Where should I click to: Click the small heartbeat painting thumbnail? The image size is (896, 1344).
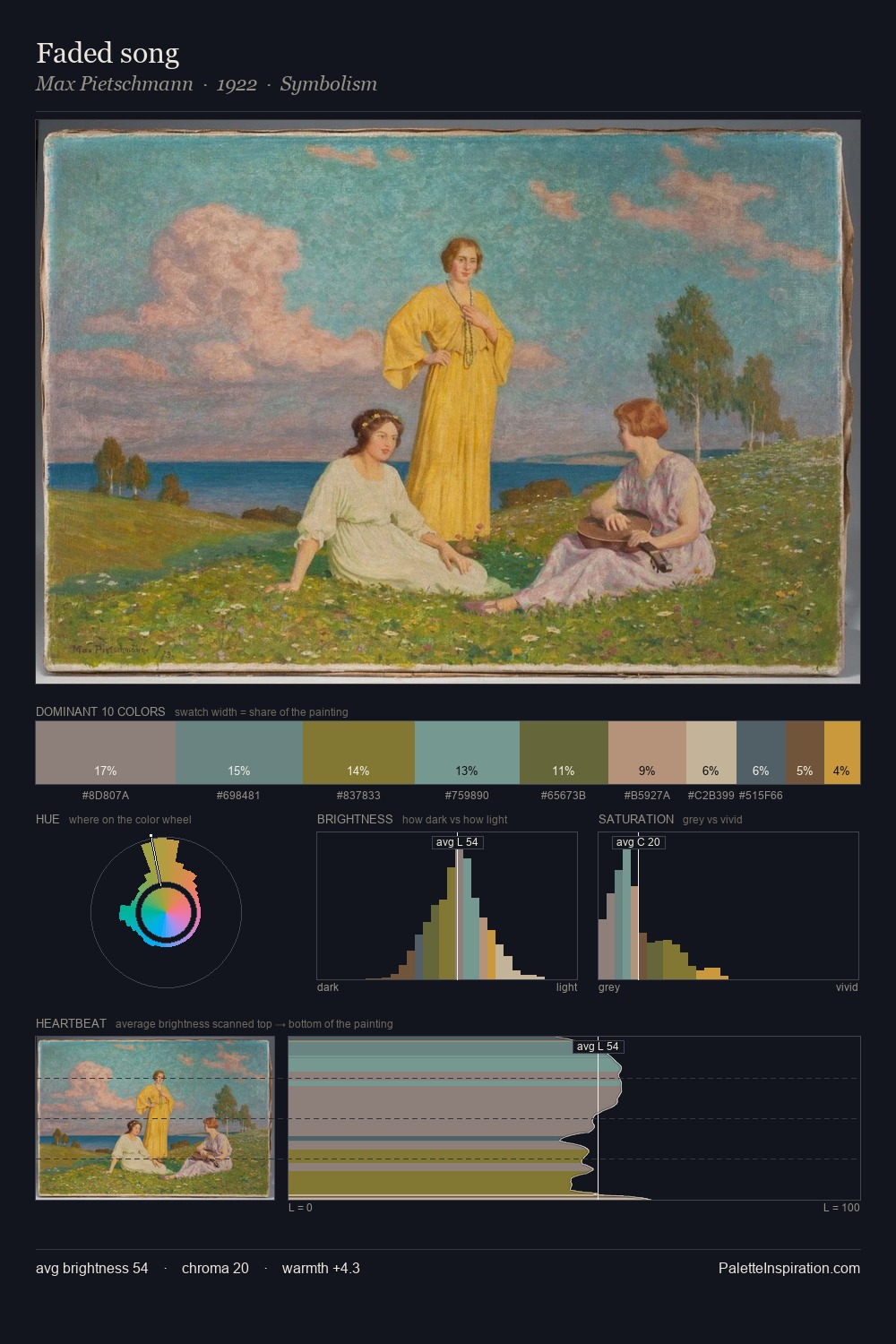pos(154,1117)
